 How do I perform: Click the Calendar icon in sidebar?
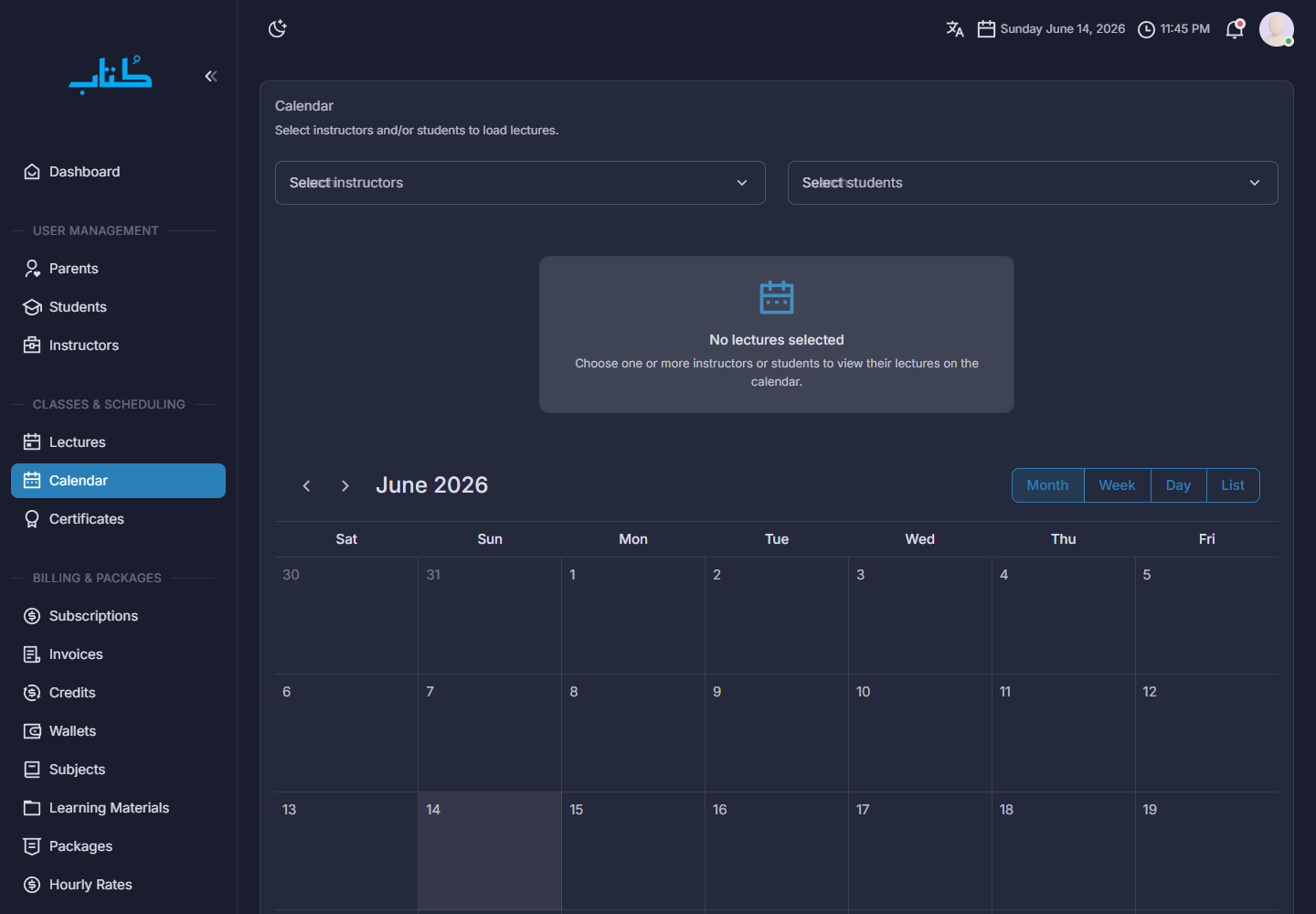coord(32,481)
